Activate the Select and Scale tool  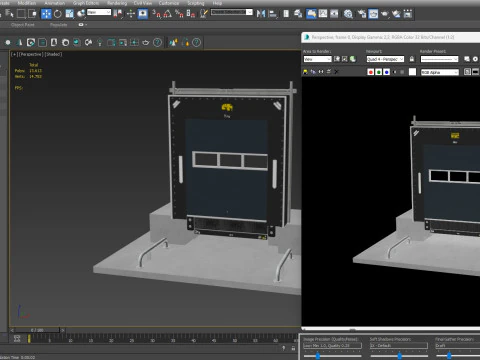(69, 14)
